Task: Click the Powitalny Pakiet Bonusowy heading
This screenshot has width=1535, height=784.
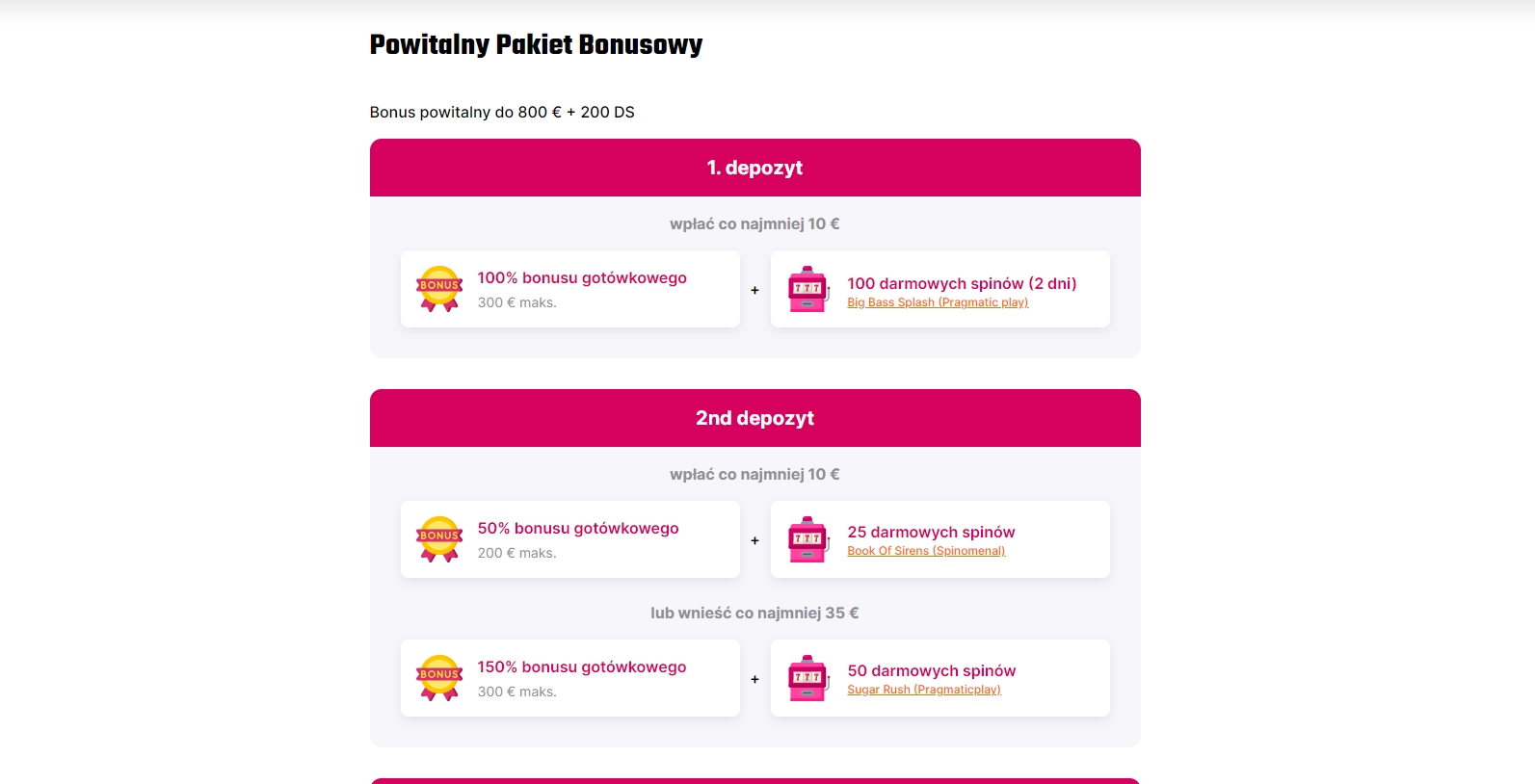Action: click(537, 45)
